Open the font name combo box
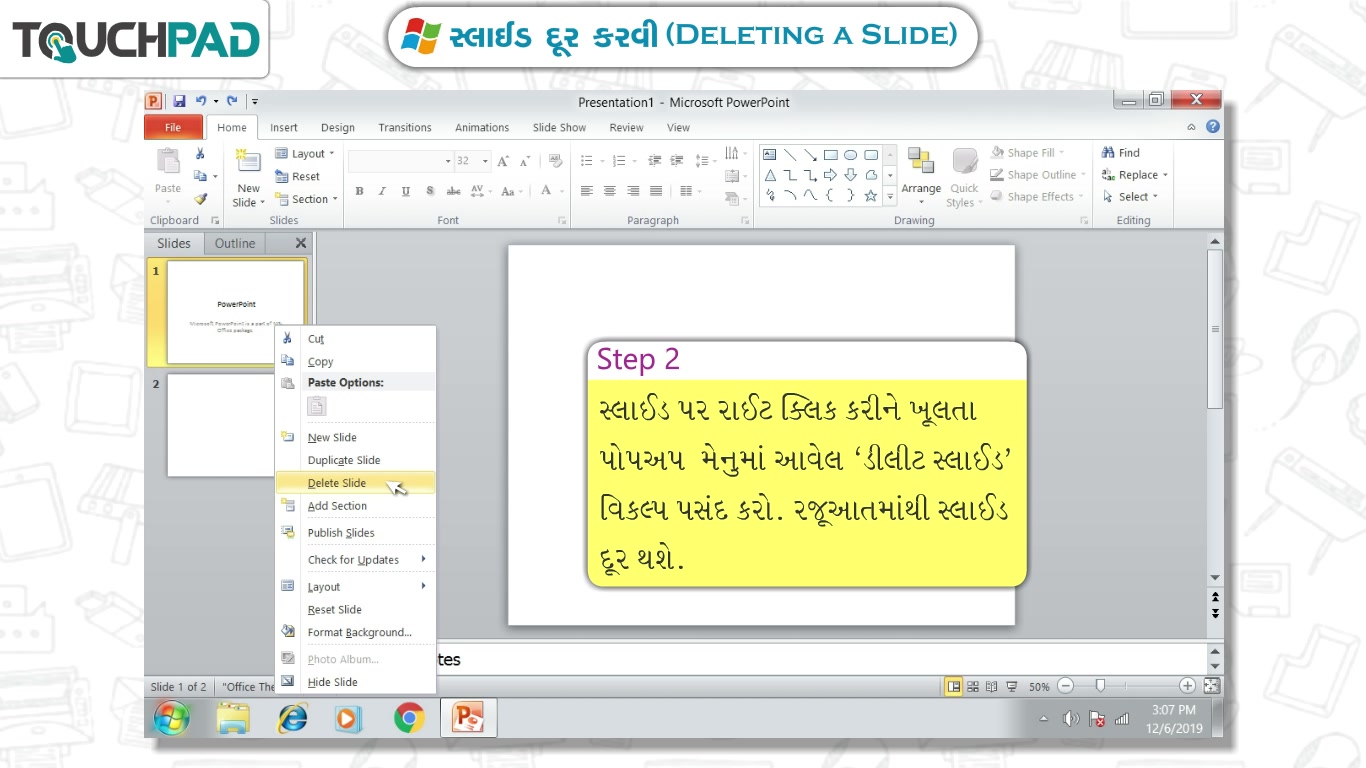 point(400,161)
